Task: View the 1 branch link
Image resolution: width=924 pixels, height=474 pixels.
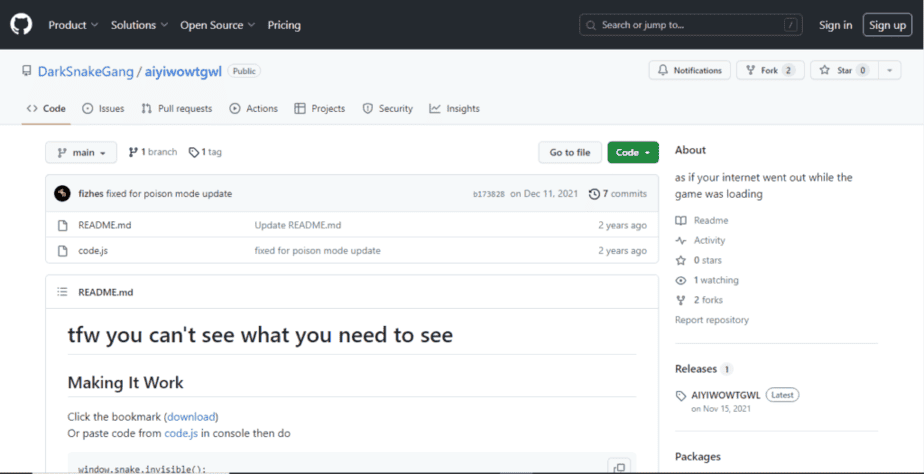Action: coord(153,152)
